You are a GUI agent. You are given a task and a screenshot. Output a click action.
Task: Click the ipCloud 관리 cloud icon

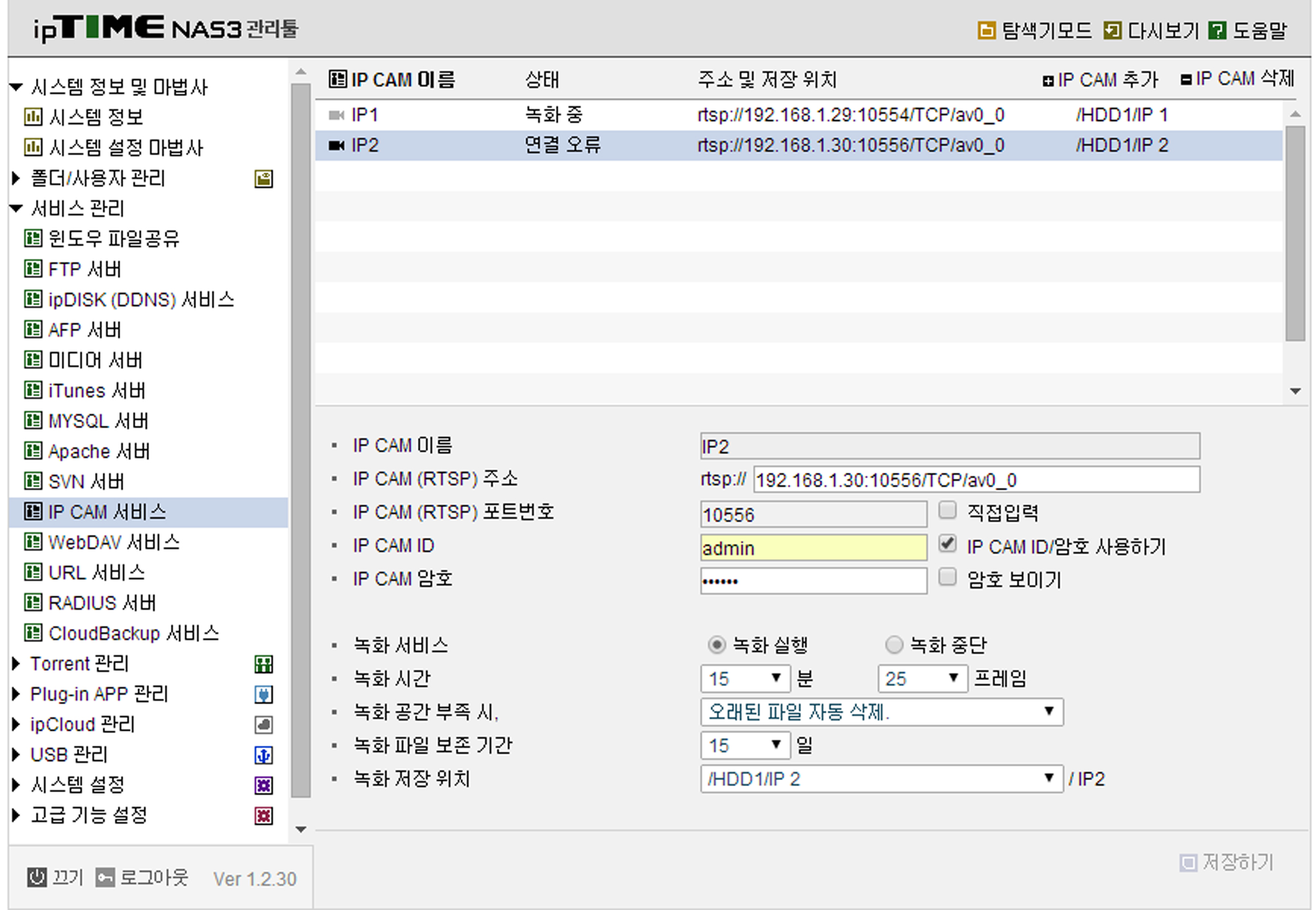pos(263,725)
